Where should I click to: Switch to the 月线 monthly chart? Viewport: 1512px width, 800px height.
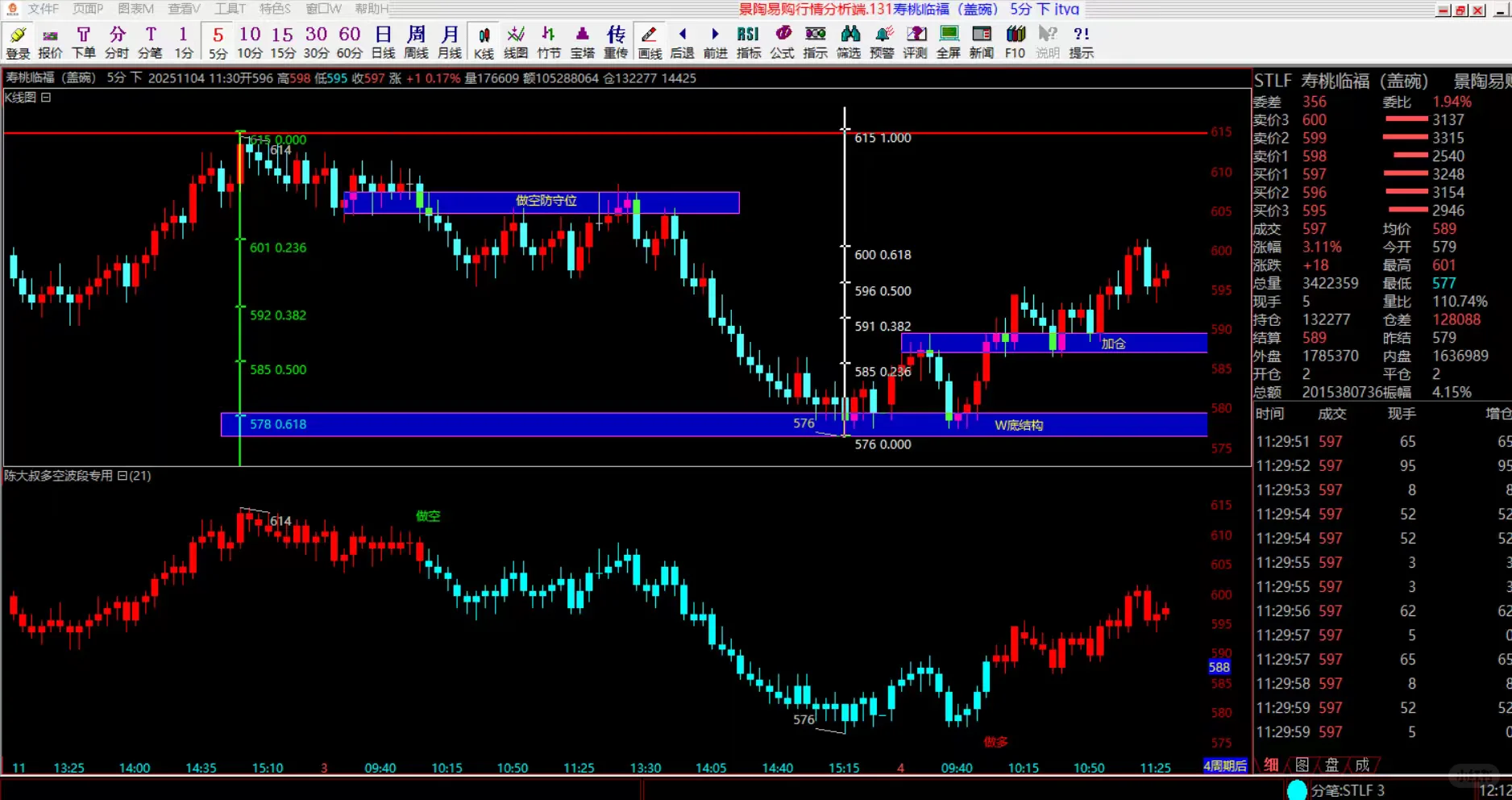450,42
